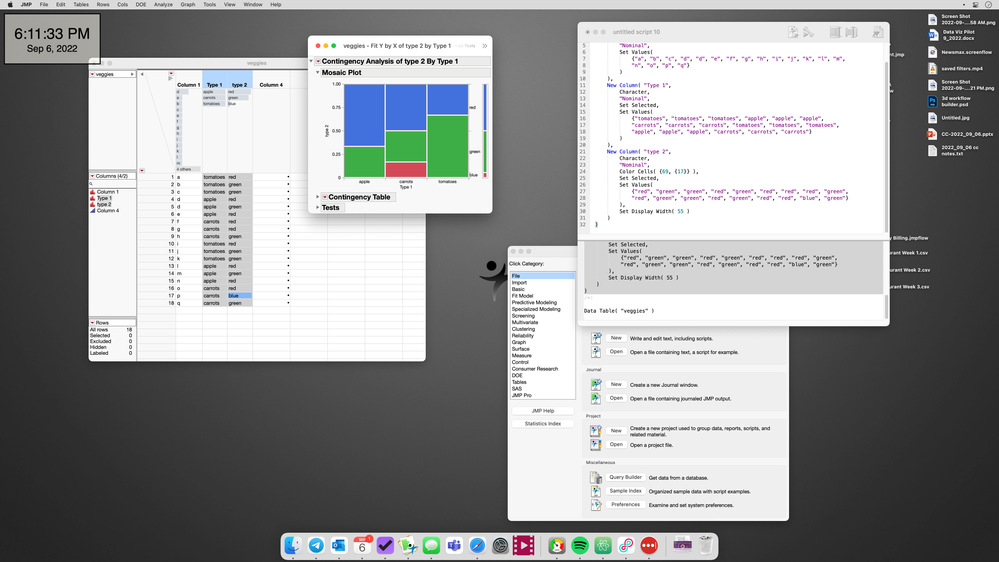Click the Open Script icon in JMP Starter
Screen dimensions: 999x562
click(x=596, y=352)
